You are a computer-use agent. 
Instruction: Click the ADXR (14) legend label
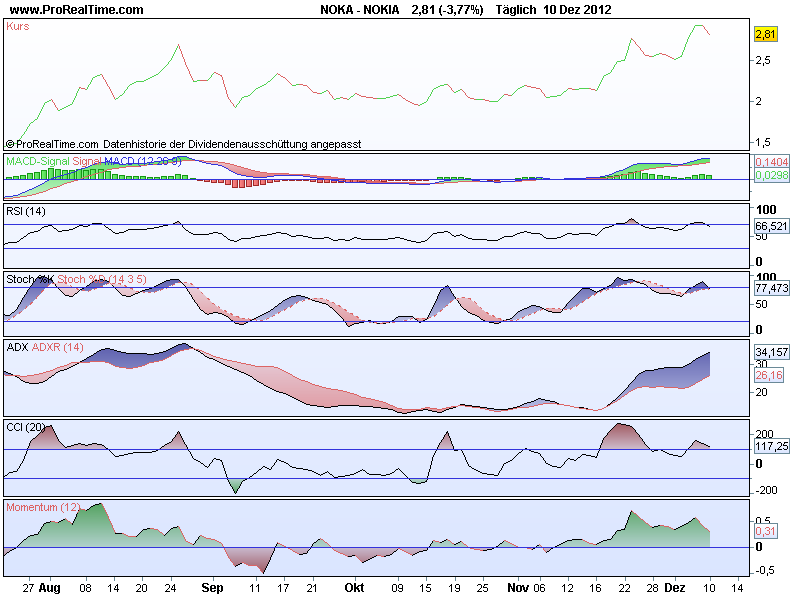click(58, 347)
